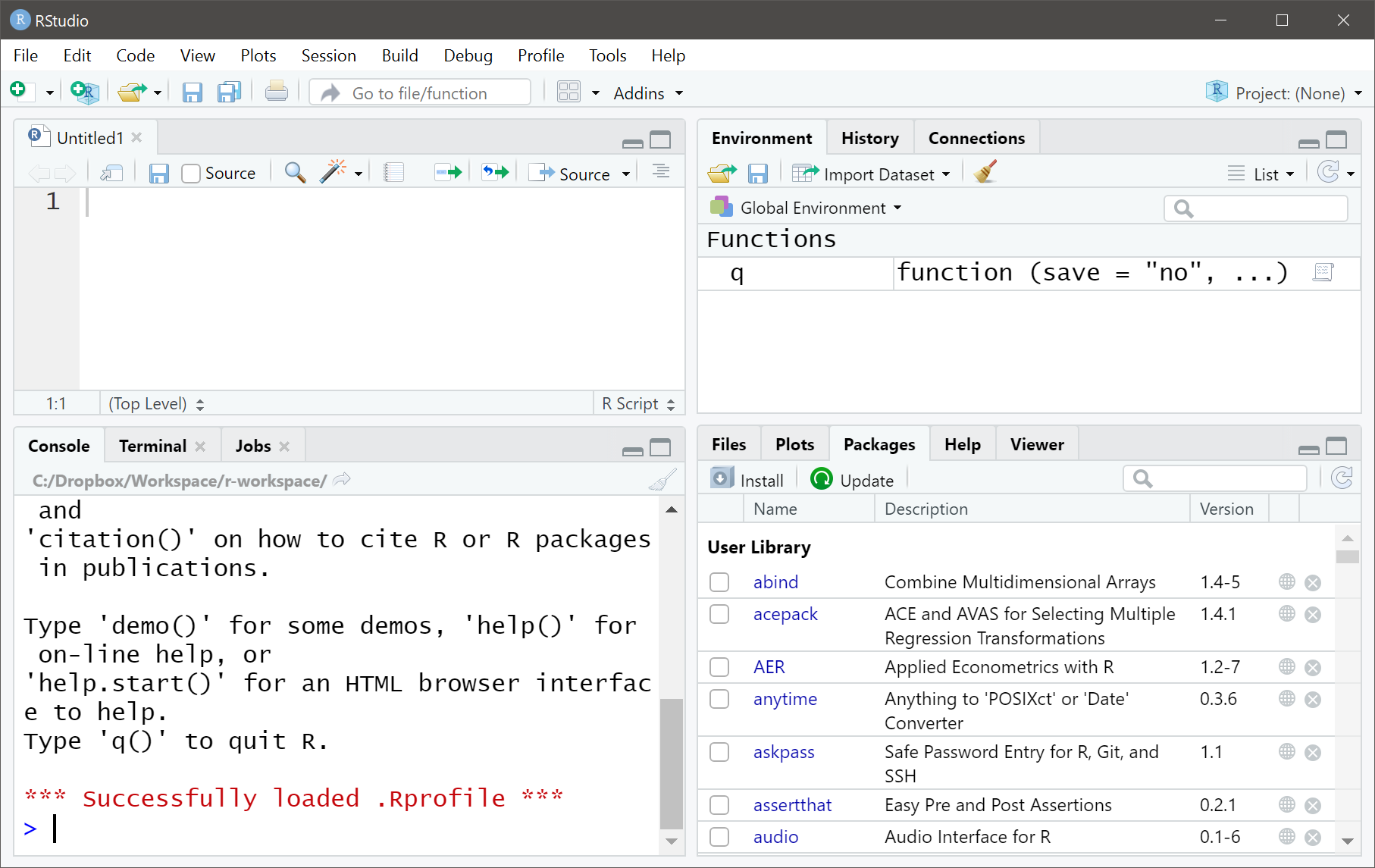
Task: Open the Session menu
Action: pos(328,55)
